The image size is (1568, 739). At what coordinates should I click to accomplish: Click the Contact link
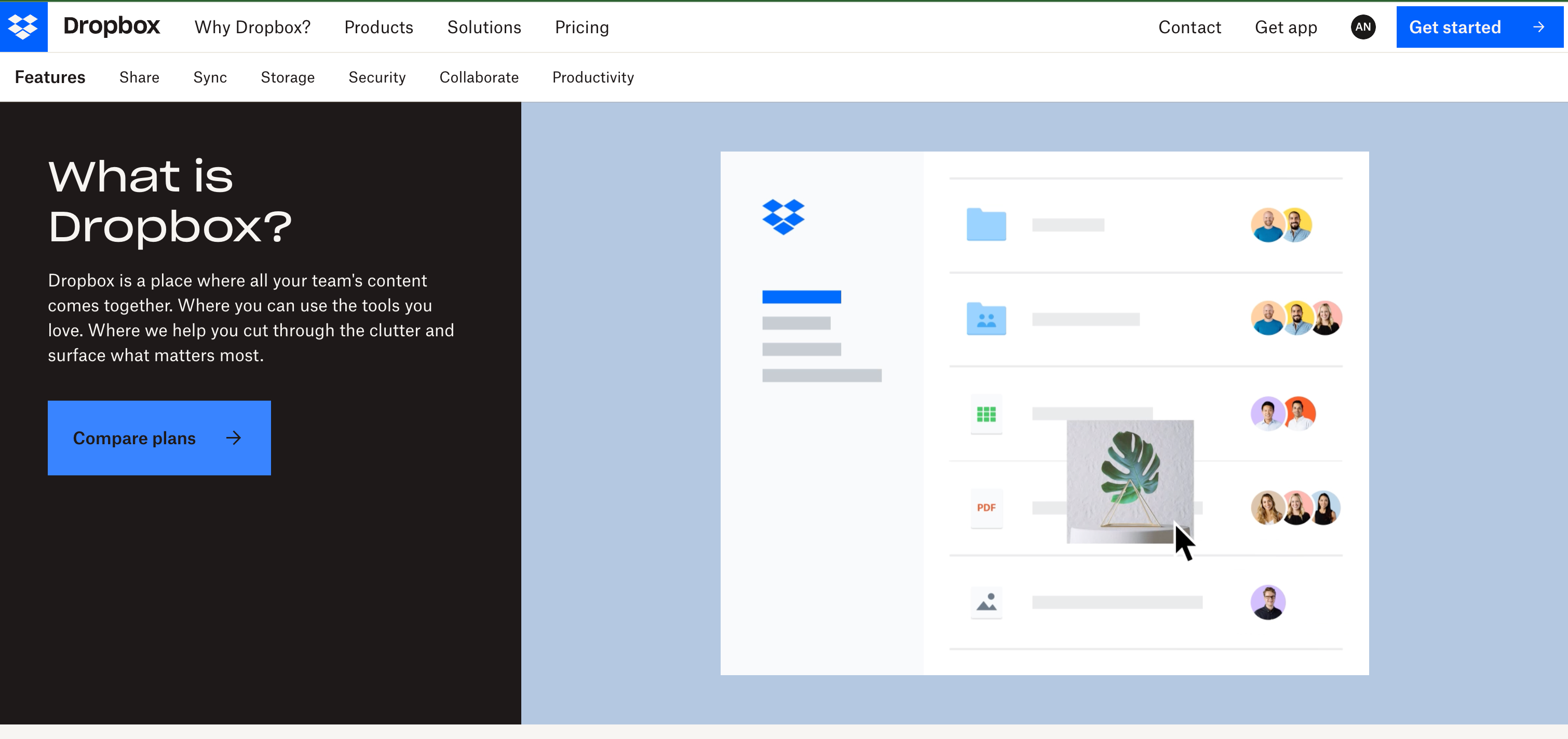[x=1189, y=28]
